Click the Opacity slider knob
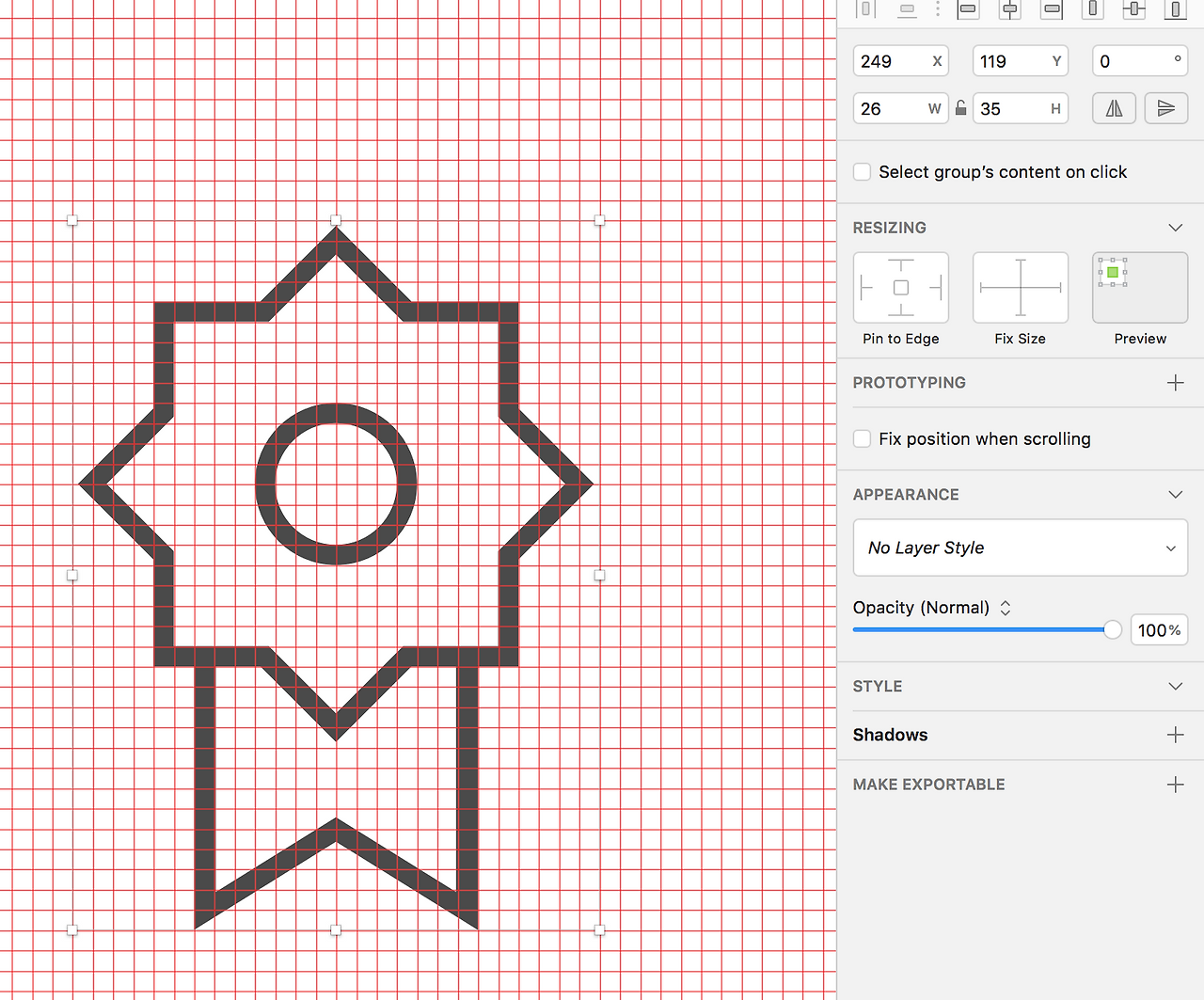Screen dimensions: 1204x1000 point(1113,630)
